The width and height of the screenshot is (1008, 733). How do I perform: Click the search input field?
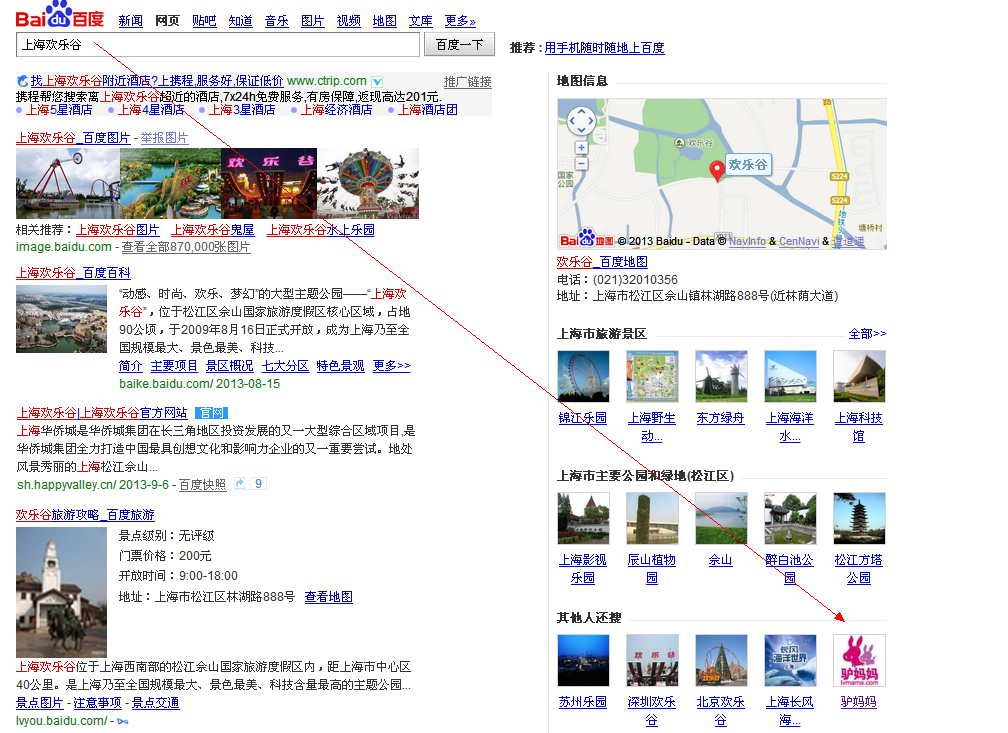(217, 45)
